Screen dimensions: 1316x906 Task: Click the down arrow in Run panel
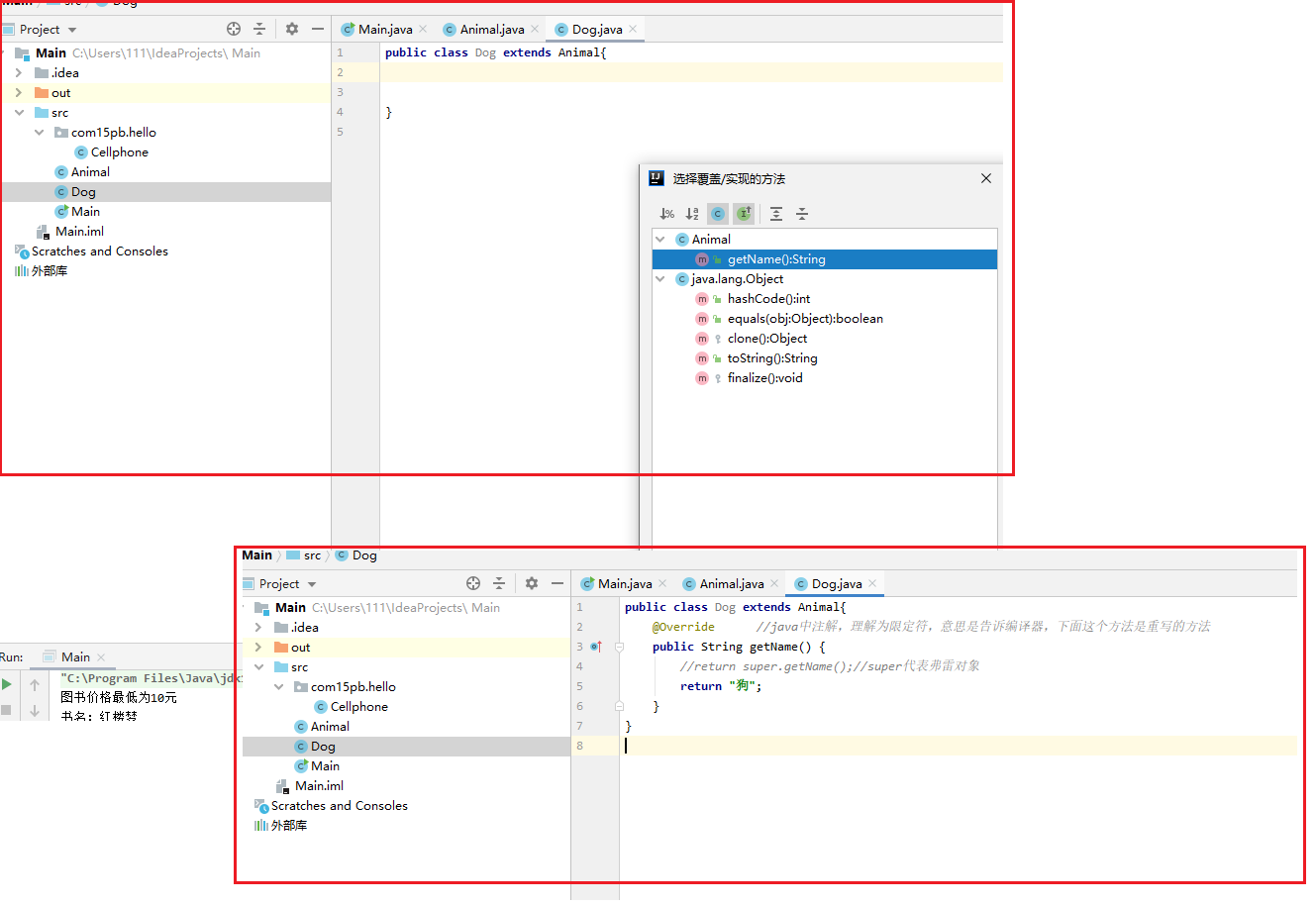(x=35, y=710)
